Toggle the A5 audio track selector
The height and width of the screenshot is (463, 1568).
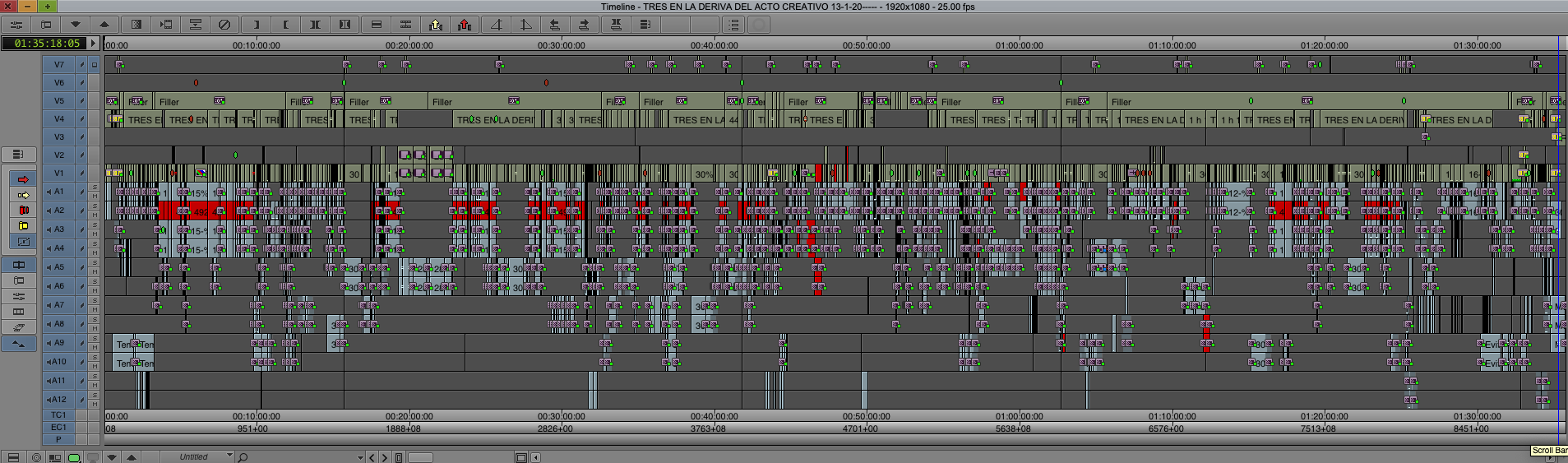pyautogui.click(x=59, y=267)
